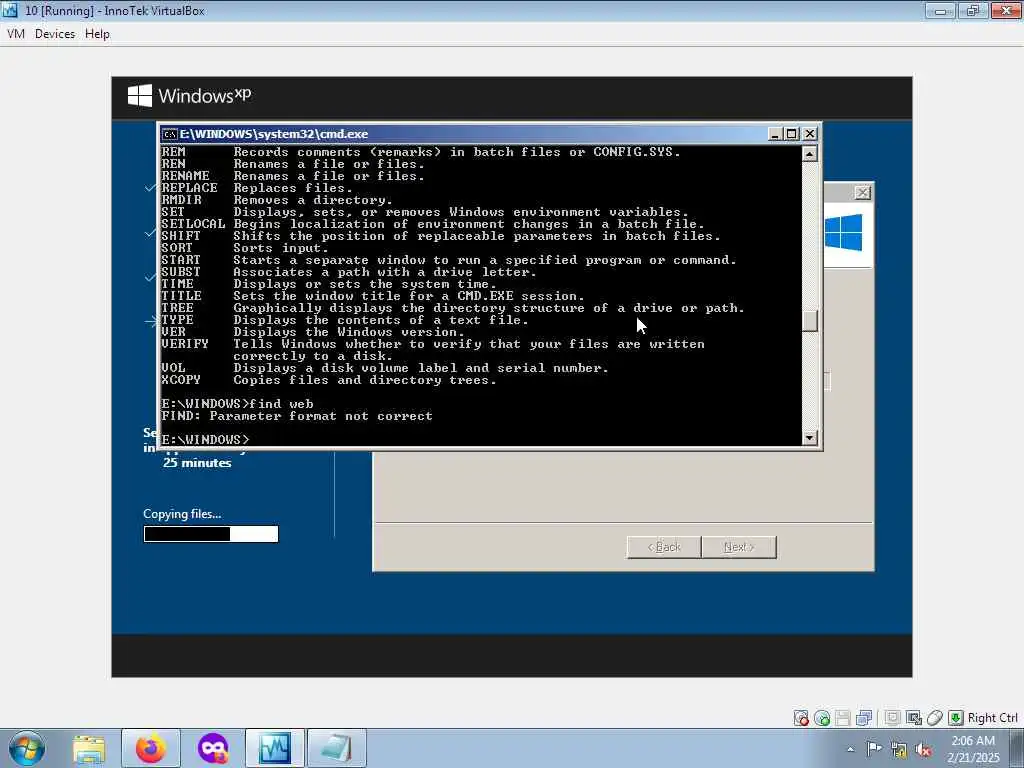Click the taskbar clock showing 2:06 AM
This screenshot has height=768, width=1024.
point(973,749)
